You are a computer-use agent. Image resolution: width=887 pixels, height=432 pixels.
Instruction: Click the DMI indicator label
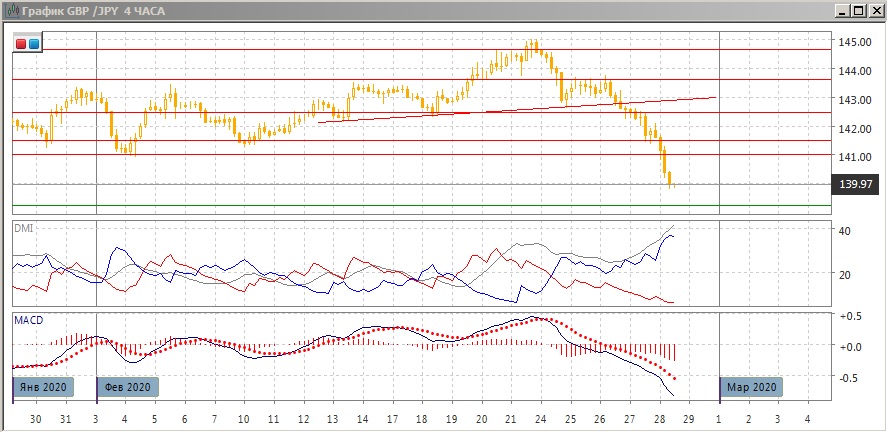22,229
